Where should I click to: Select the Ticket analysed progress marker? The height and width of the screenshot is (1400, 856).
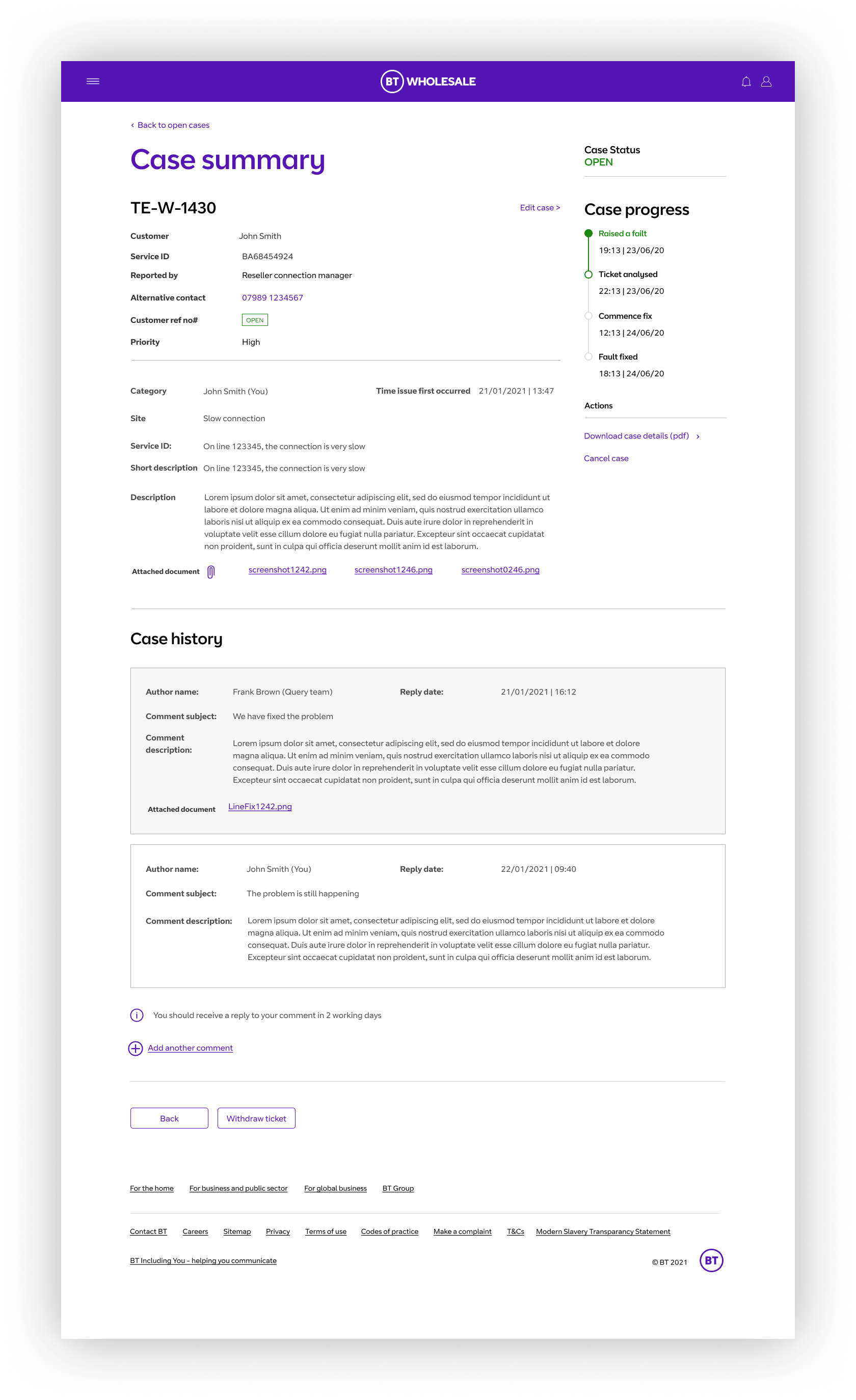pyautogui.click(x=588, y=274)
